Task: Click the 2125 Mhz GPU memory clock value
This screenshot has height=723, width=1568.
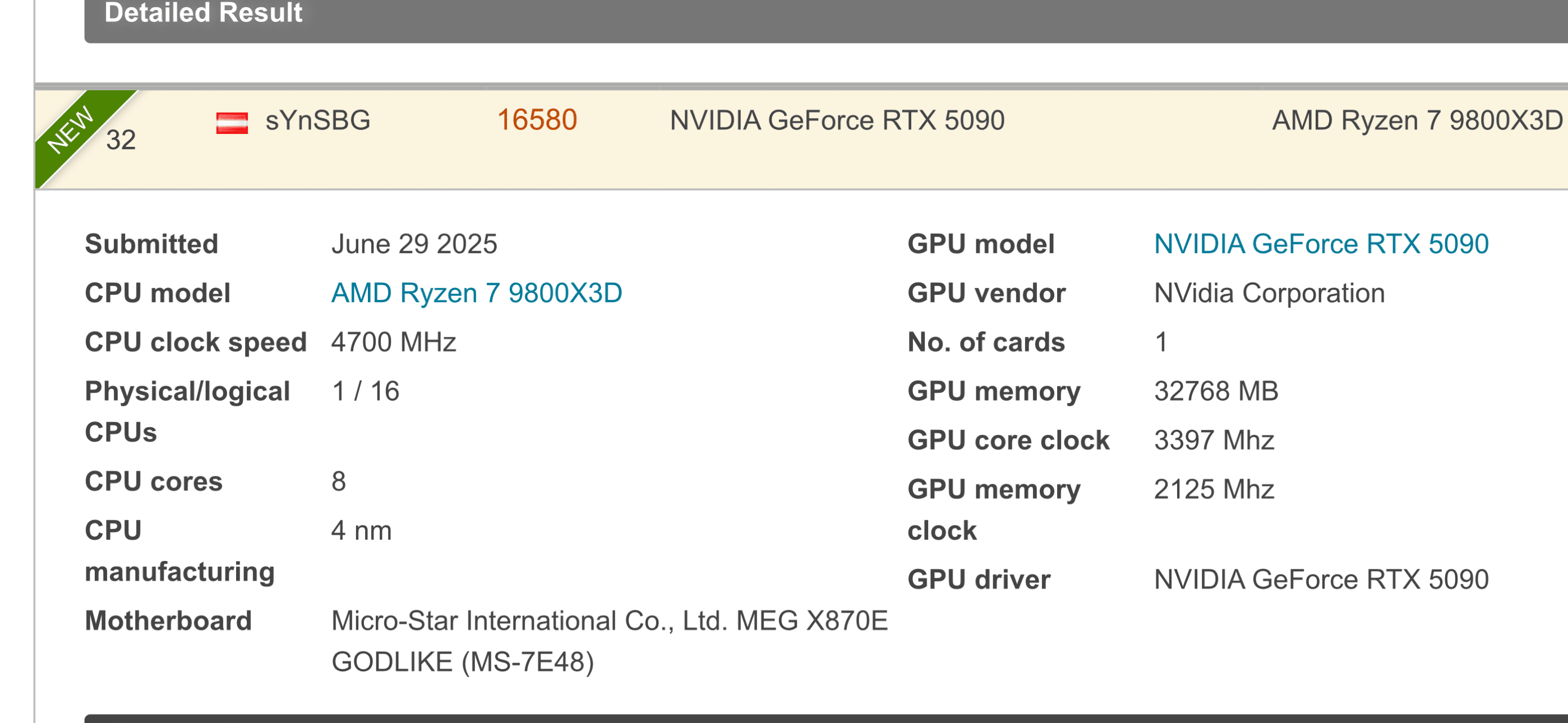Action: (x=1214, y=489)
